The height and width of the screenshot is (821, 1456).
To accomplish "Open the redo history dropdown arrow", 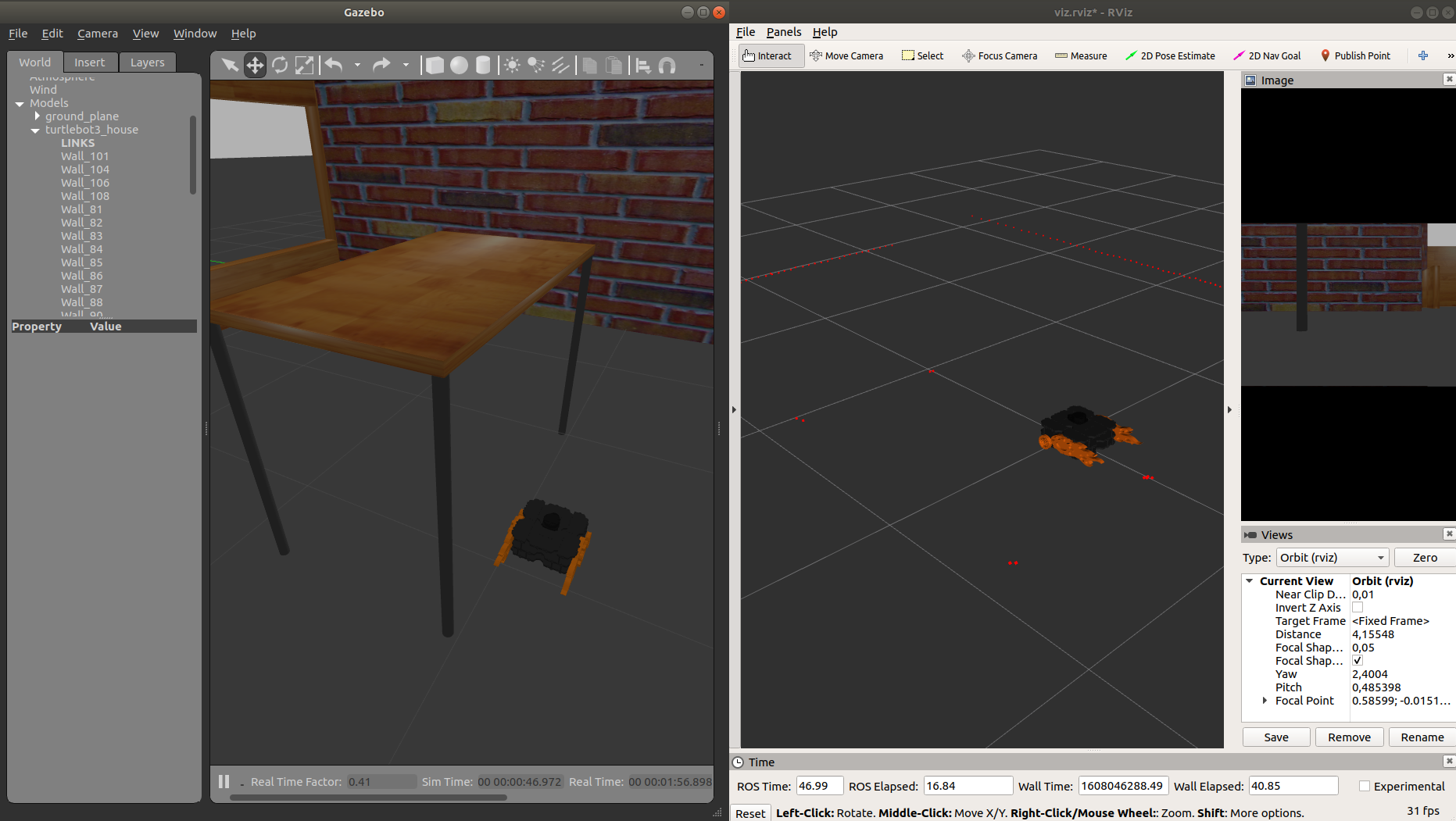I will (x=406, y=65).
